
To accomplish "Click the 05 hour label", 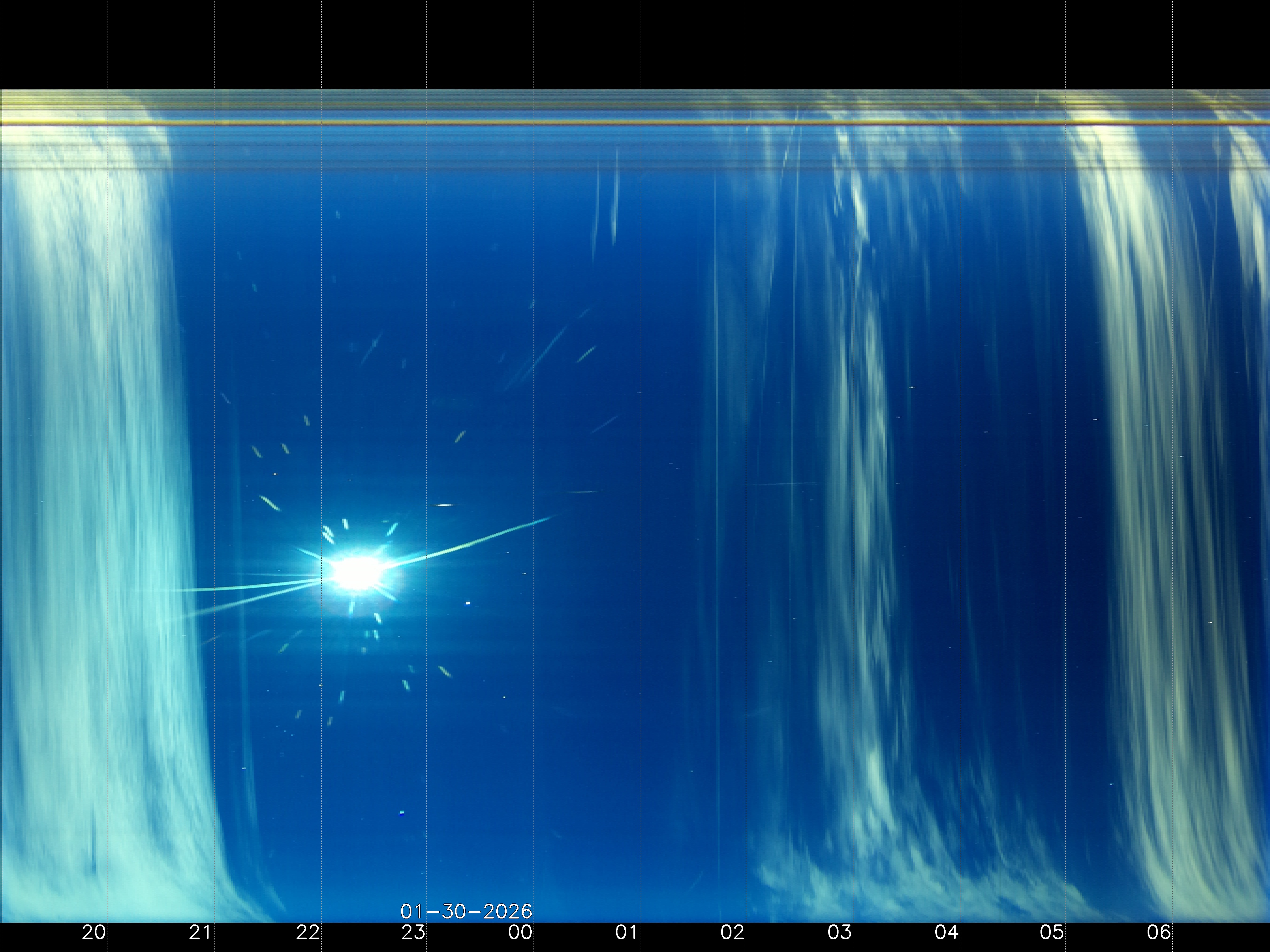I will (x=1052, y=932).
